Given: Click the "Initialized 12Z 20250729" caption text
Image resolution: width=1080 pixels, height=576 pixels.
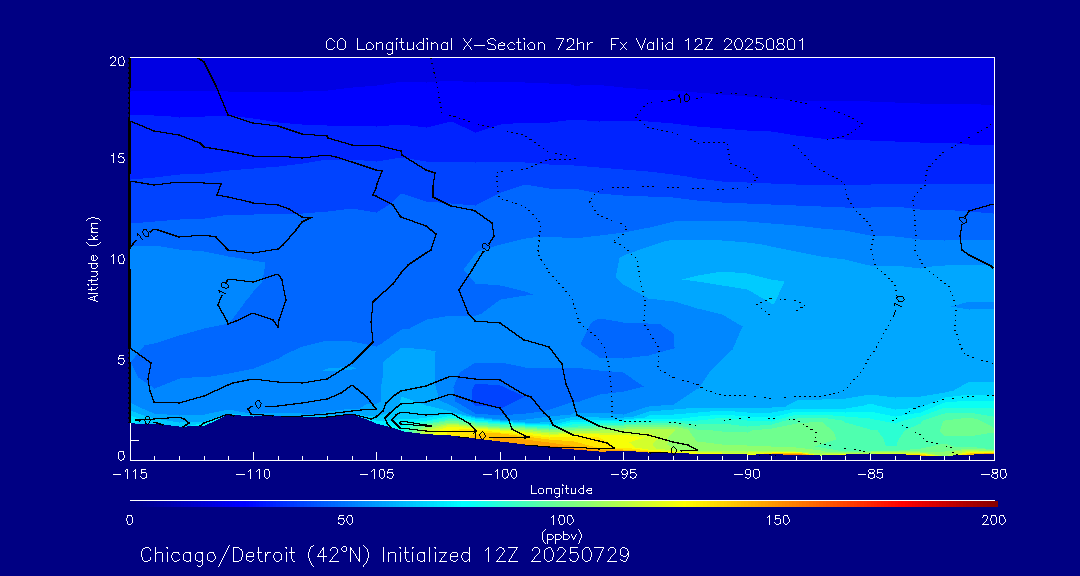Looking at the screenshot, I should (506, 555).
